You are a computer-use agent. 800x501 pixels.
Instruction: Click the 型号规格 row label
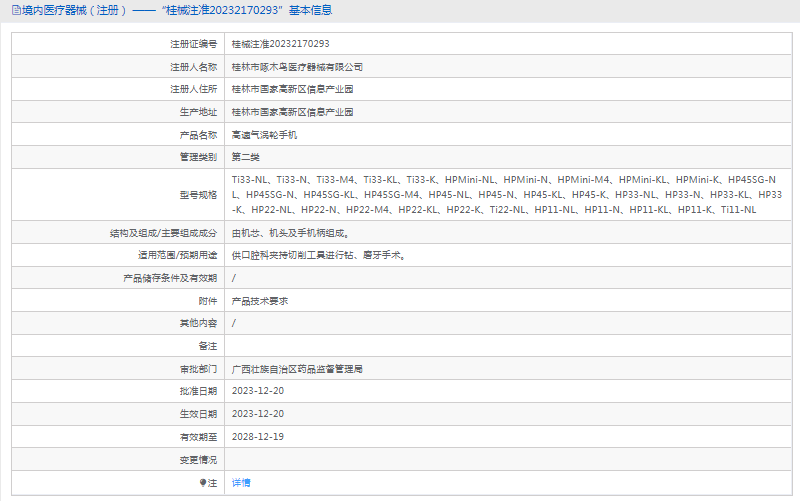(198, 195)
